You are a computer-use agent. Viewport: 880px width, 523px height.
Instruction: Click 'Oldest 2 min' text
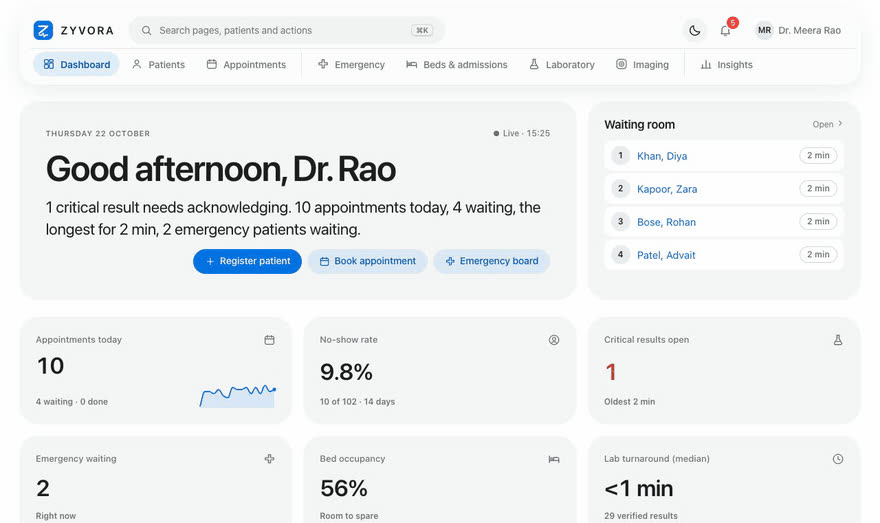[x=630, y=402]
